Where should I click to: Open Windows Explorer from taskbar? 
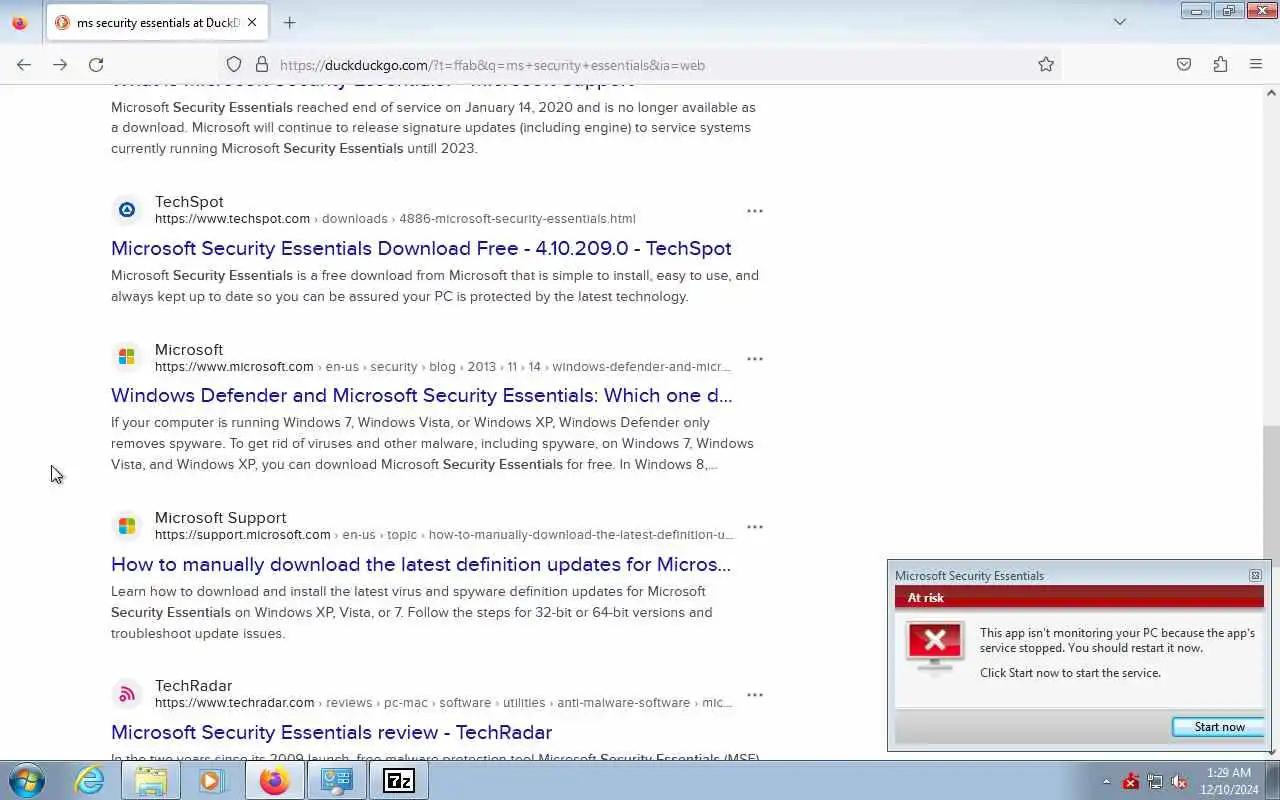tap(151, 780)
